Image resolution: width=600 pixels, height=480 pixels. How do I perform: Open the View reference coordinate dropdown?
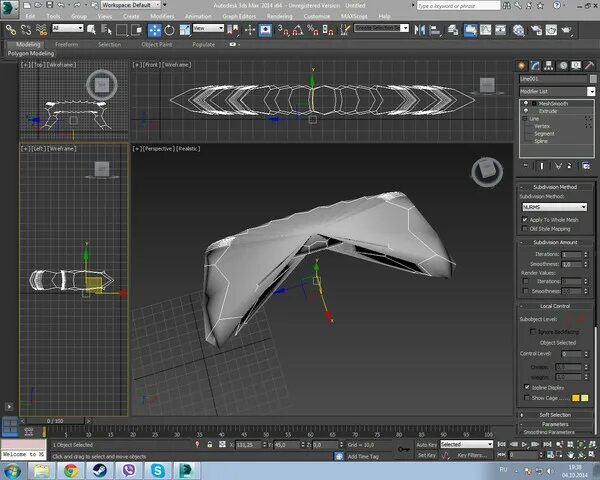click(208, 28)
